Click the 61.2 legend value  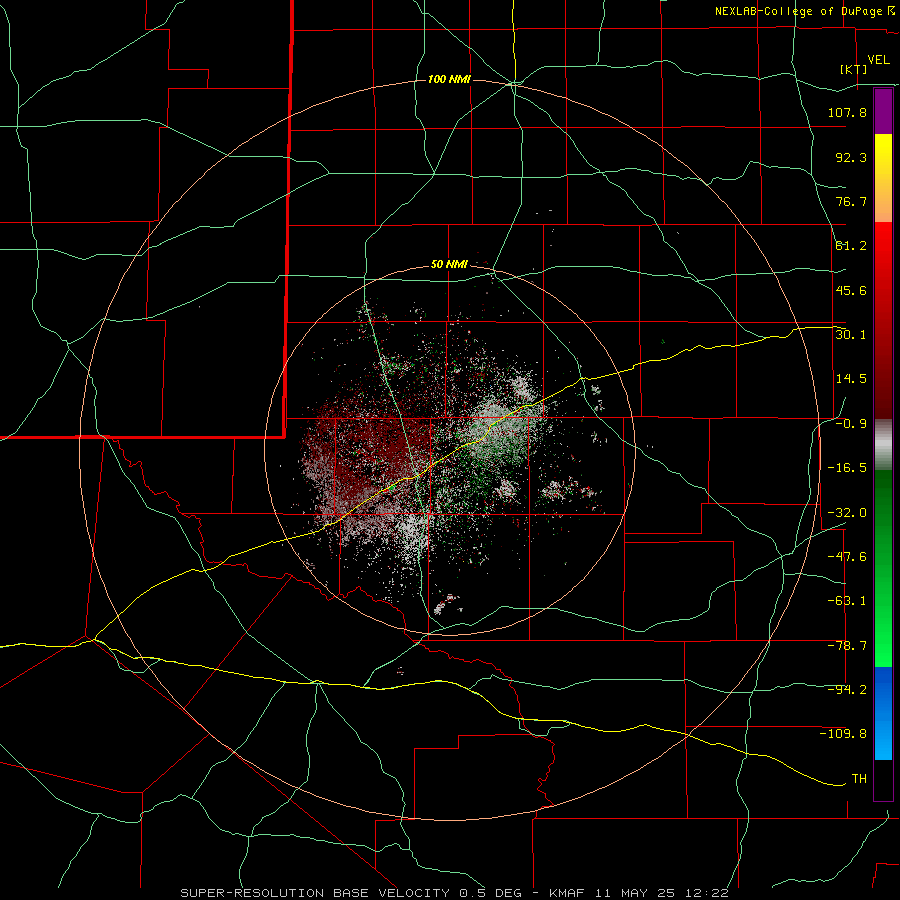(851, 246)
